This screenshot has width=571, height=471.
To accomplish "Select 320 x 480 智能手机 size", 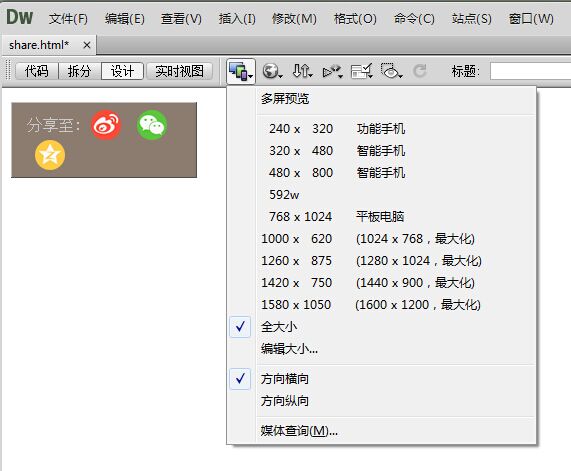I will click(381, 151).
